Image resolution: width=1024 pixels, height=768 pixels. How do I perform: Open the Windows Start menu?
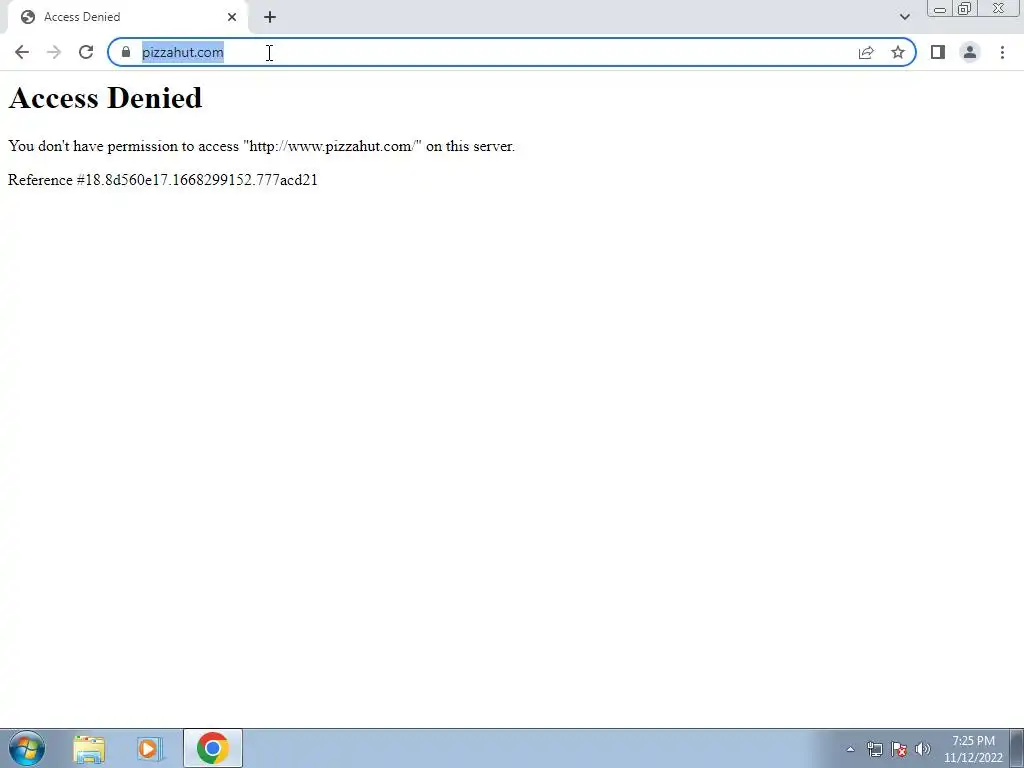pyautogui.click(x=26, y=748)
